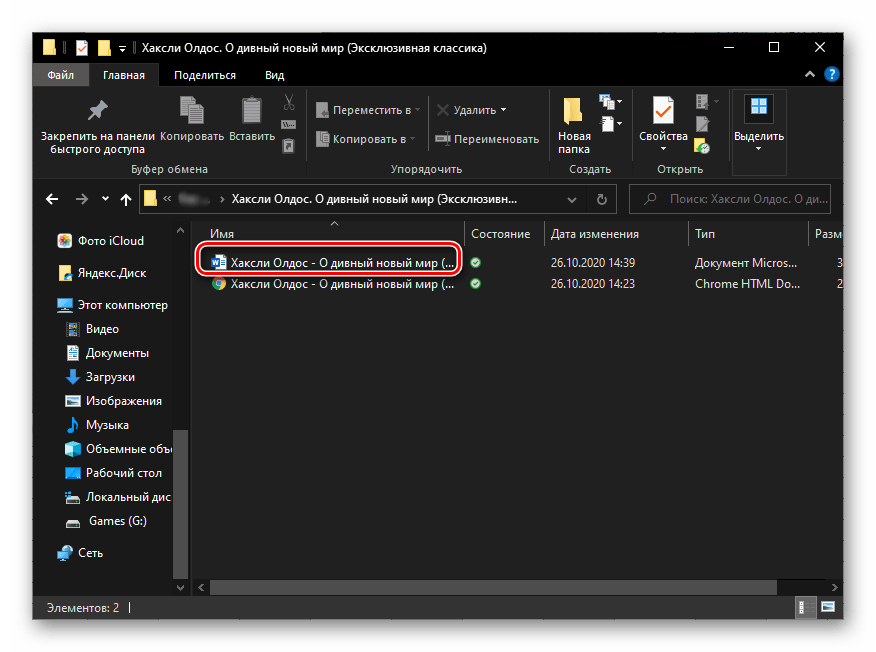Click the Переименовать button
This screenshot has height=652, width=876.
point(487,139)
